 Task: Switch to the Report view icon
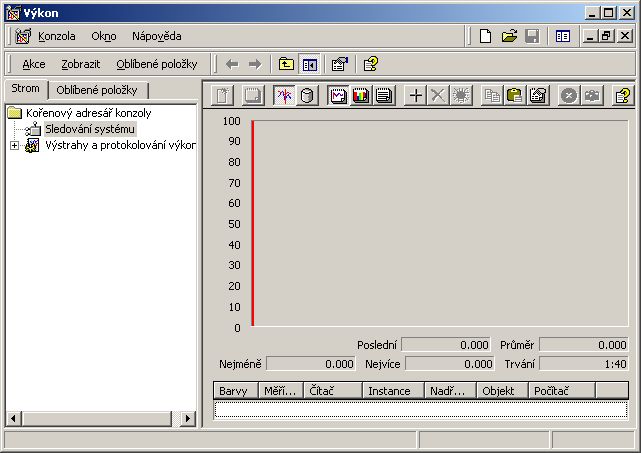(x=384, y=96)
